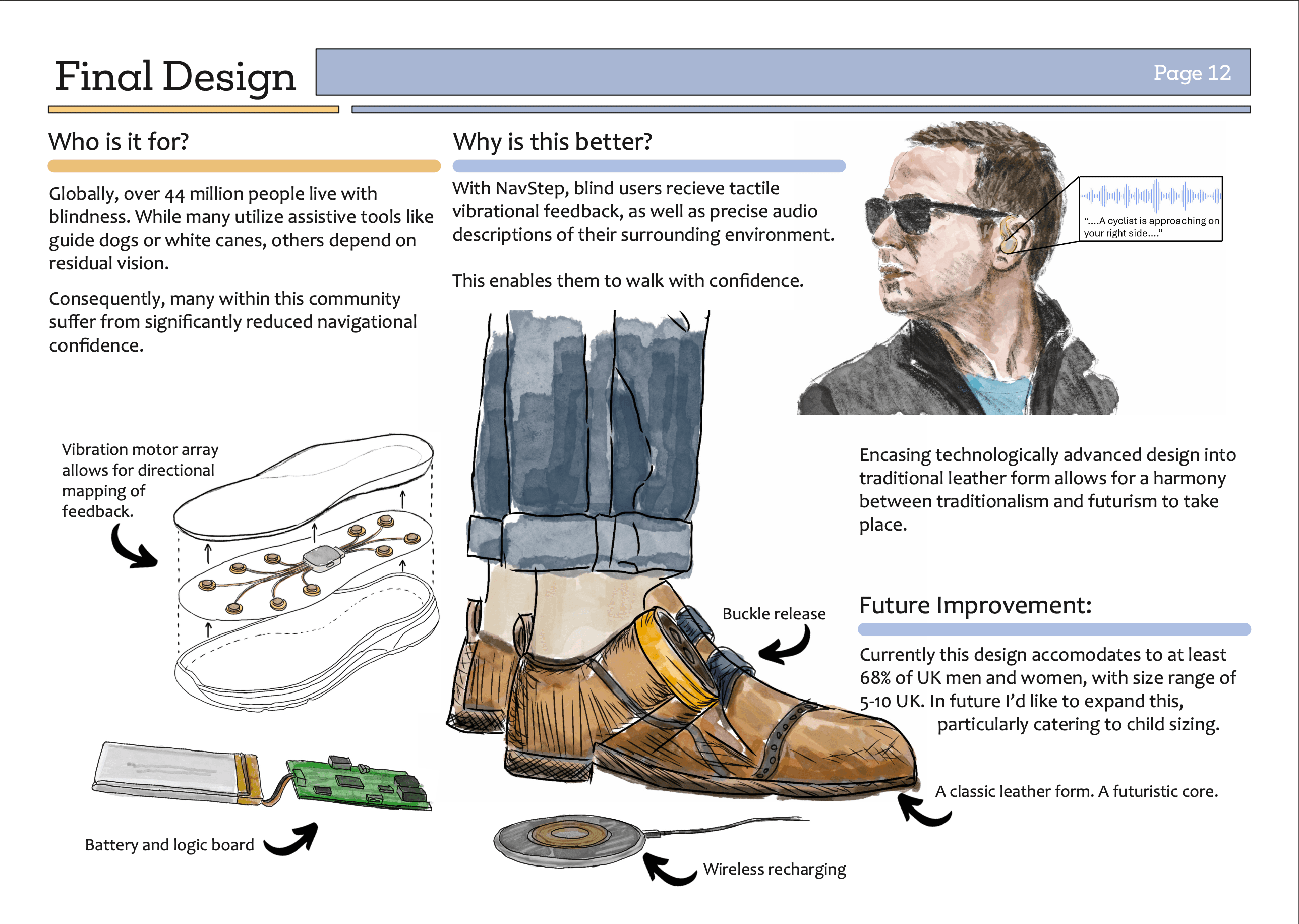
Task: Click 'This enables them to walk with confidence.'
Action: [x=628, y=280]
